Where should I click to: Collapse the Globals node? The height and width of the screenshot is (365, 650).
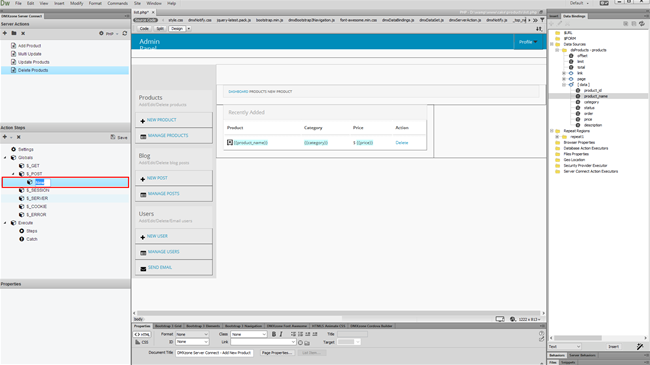point(5,158)
